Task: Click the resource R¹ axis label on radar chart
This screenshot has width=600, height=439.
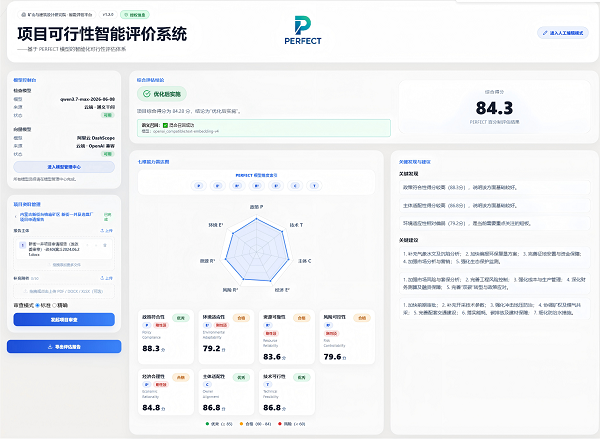Action: coord(207,261)
